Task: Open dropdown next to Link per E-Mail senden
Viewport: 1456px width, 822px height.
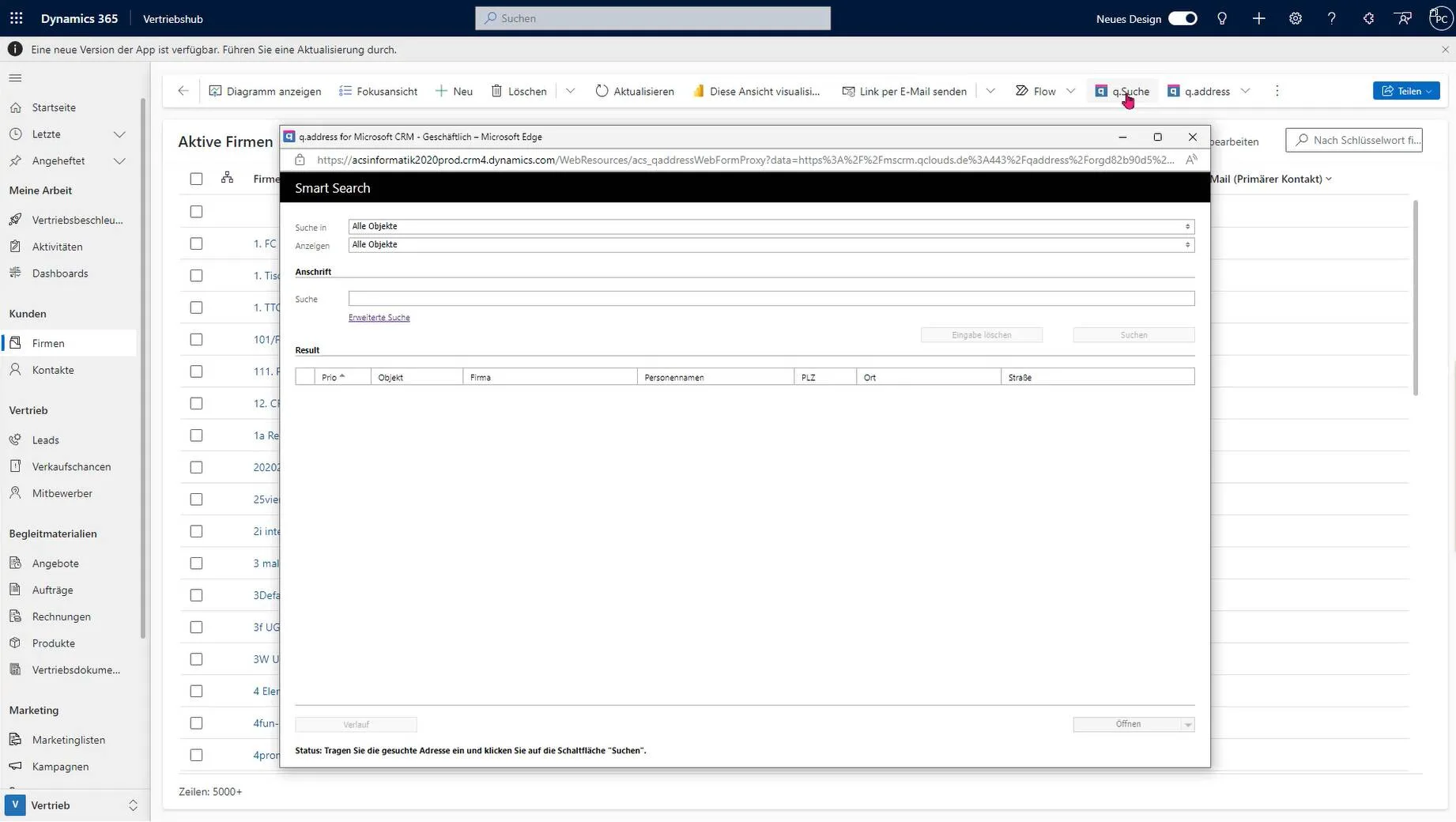Action: coord(990,91)
